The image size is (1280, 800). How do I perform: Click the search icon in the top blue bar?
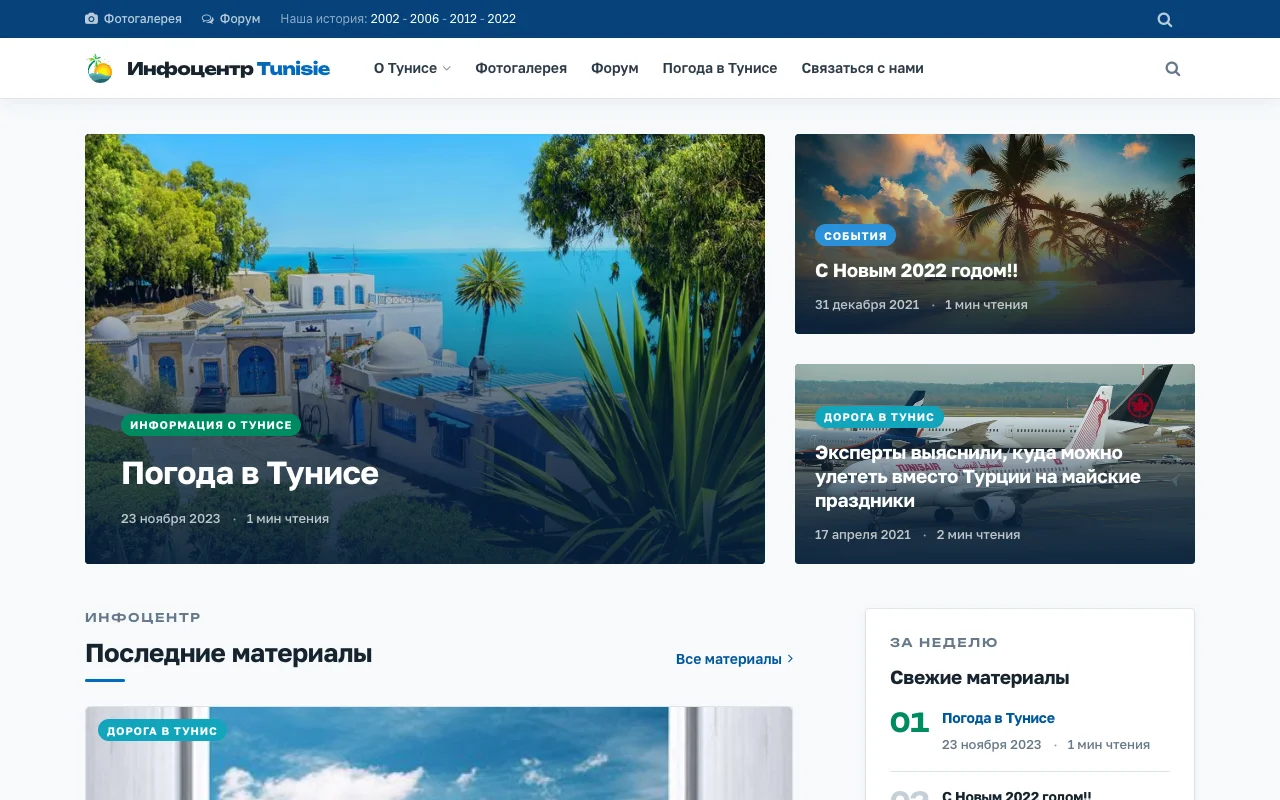pos(1165,19)
